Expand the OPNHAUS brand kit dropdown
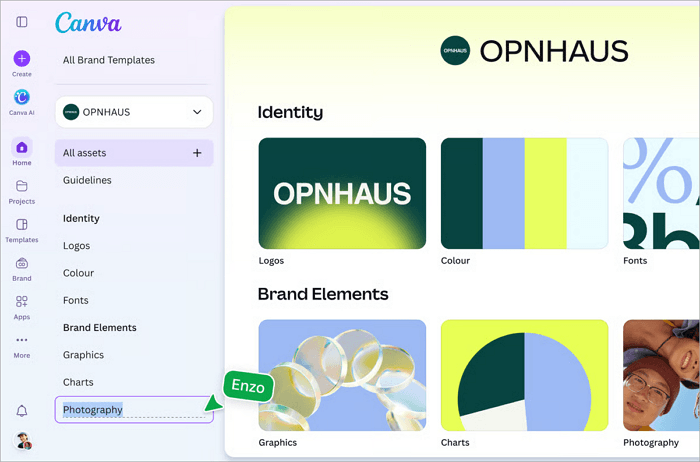The width and height of the screenshot is (700, 462). point(134,112)
